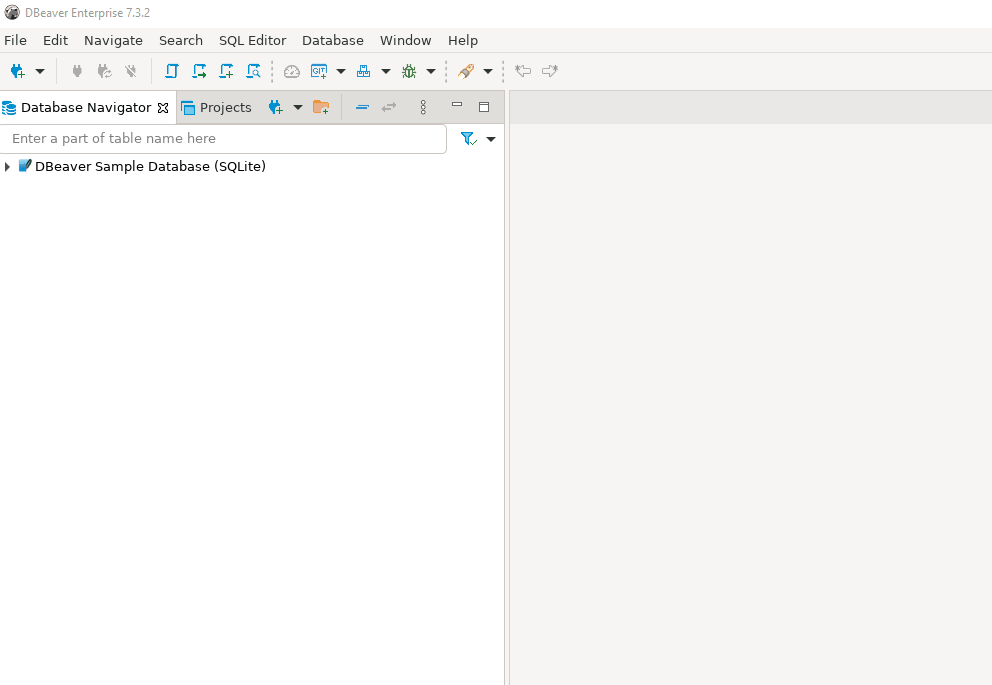Click the Git icon in the toolbar

click(319, 71)
